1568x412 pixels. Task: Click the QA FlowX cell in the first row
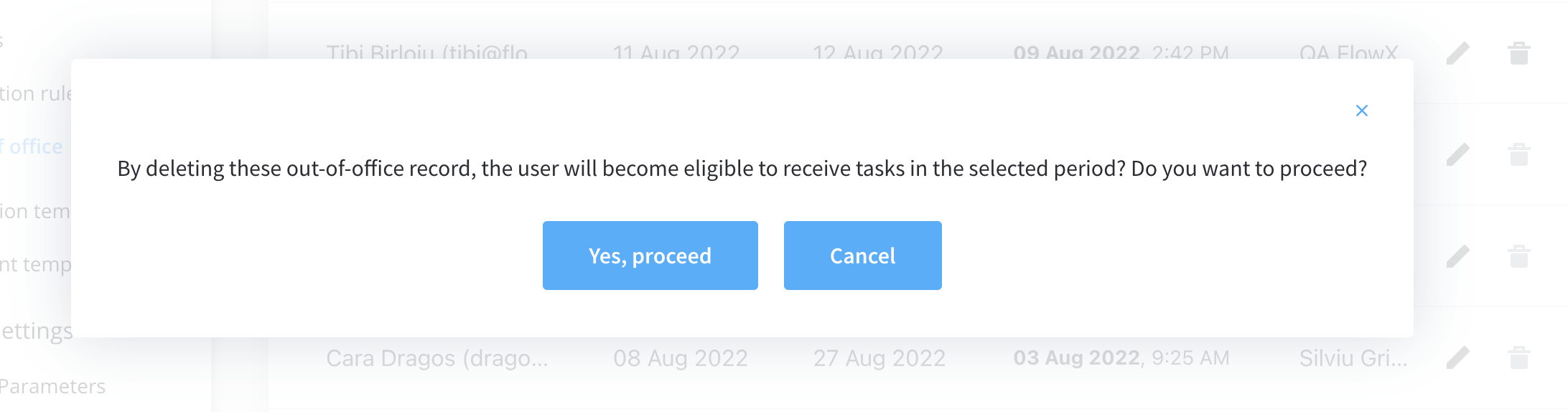tap(1348, 53)
